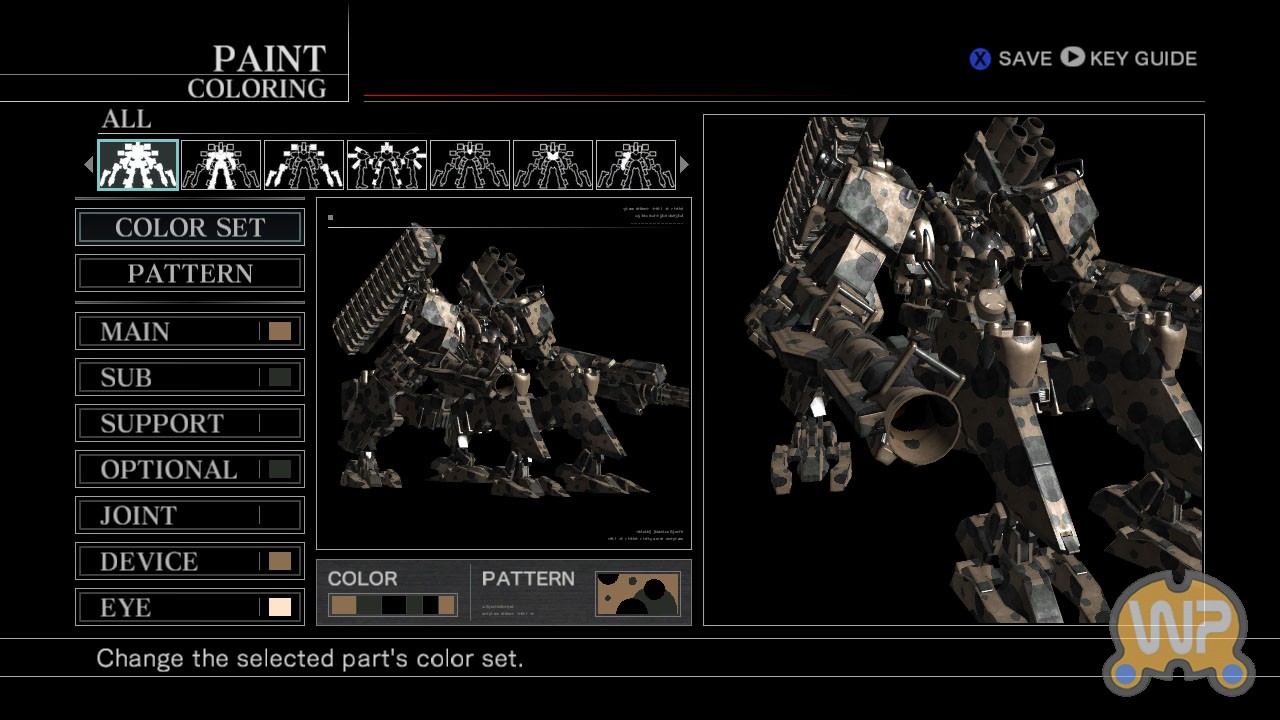The height and width of the screenshot is (720, 1280).
Task: Select the OPTIONAL color entry
Action: (x=190, y=470)
